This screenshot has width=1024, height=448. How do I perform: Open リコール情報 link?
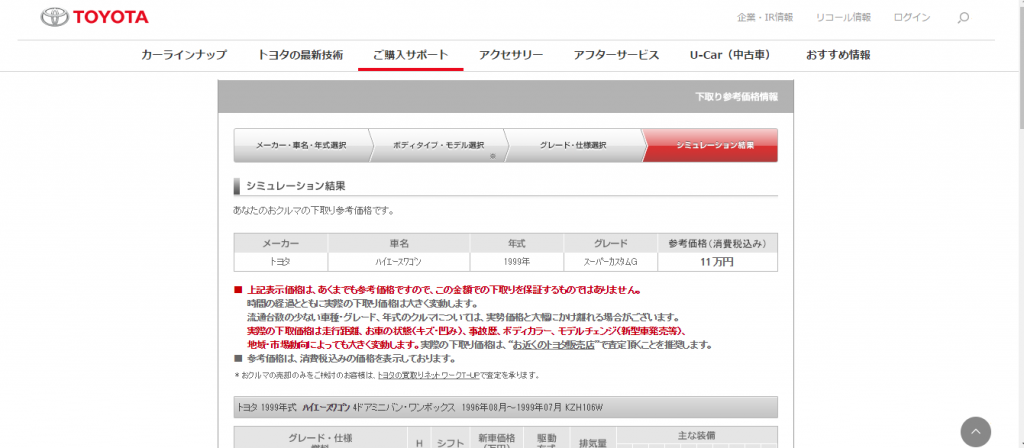pos(843,18)
